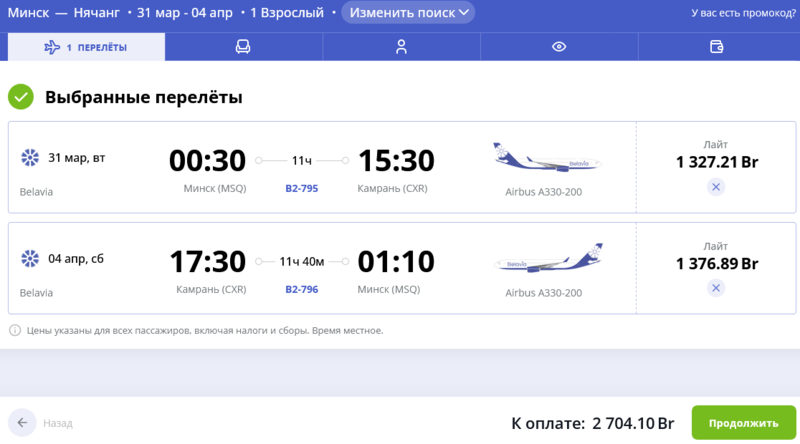Viewport: 800px width, 444px height.
Task: Open the promo code link
Action: pos(741,14)
